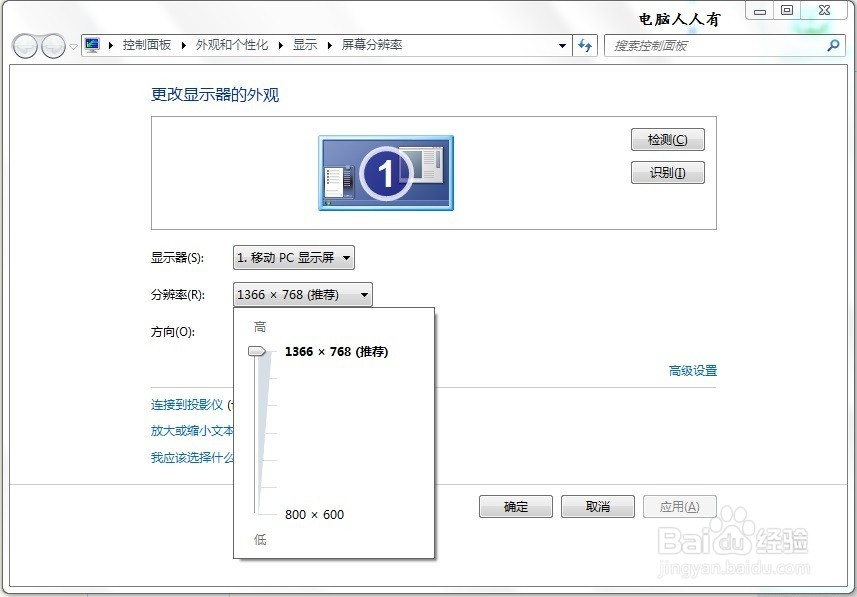Screen dimensions: 857x597
Task: Click the resolution slider thumb handle
Action: (x=257, y=351)
